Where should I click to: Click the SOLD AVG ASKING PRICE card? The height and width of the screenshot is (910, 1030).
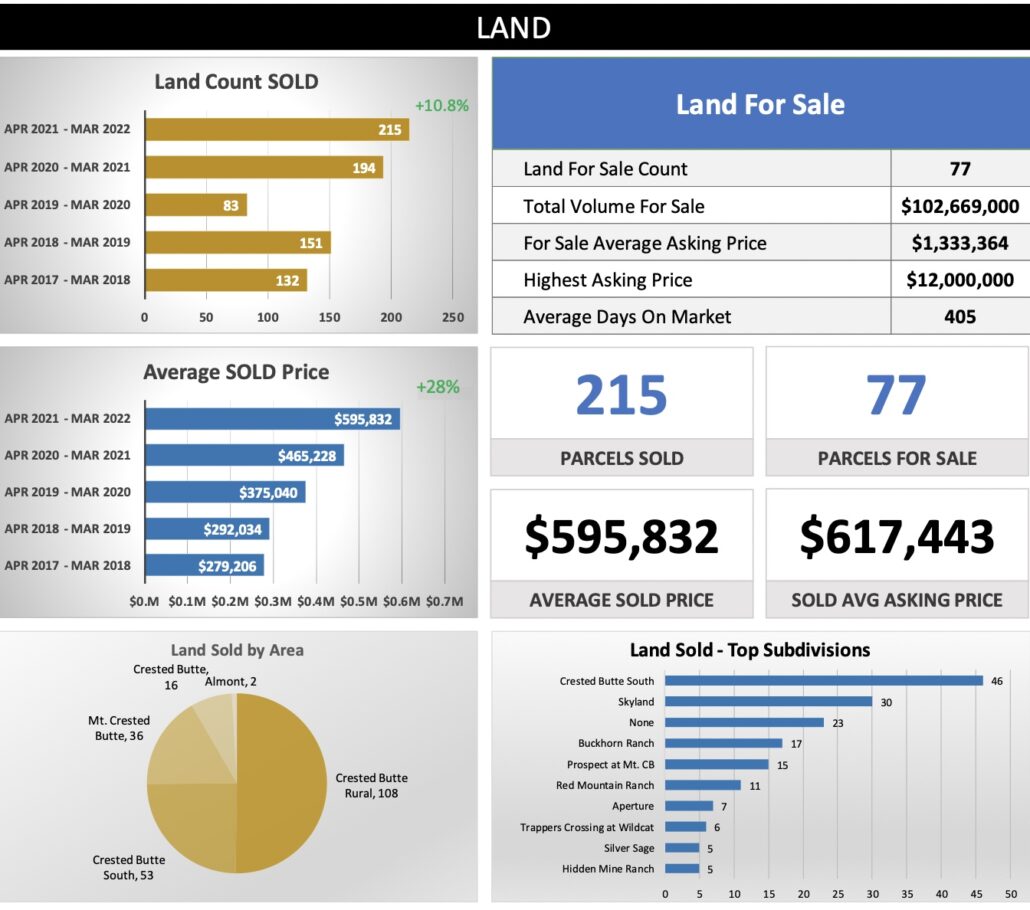[896, 553]
